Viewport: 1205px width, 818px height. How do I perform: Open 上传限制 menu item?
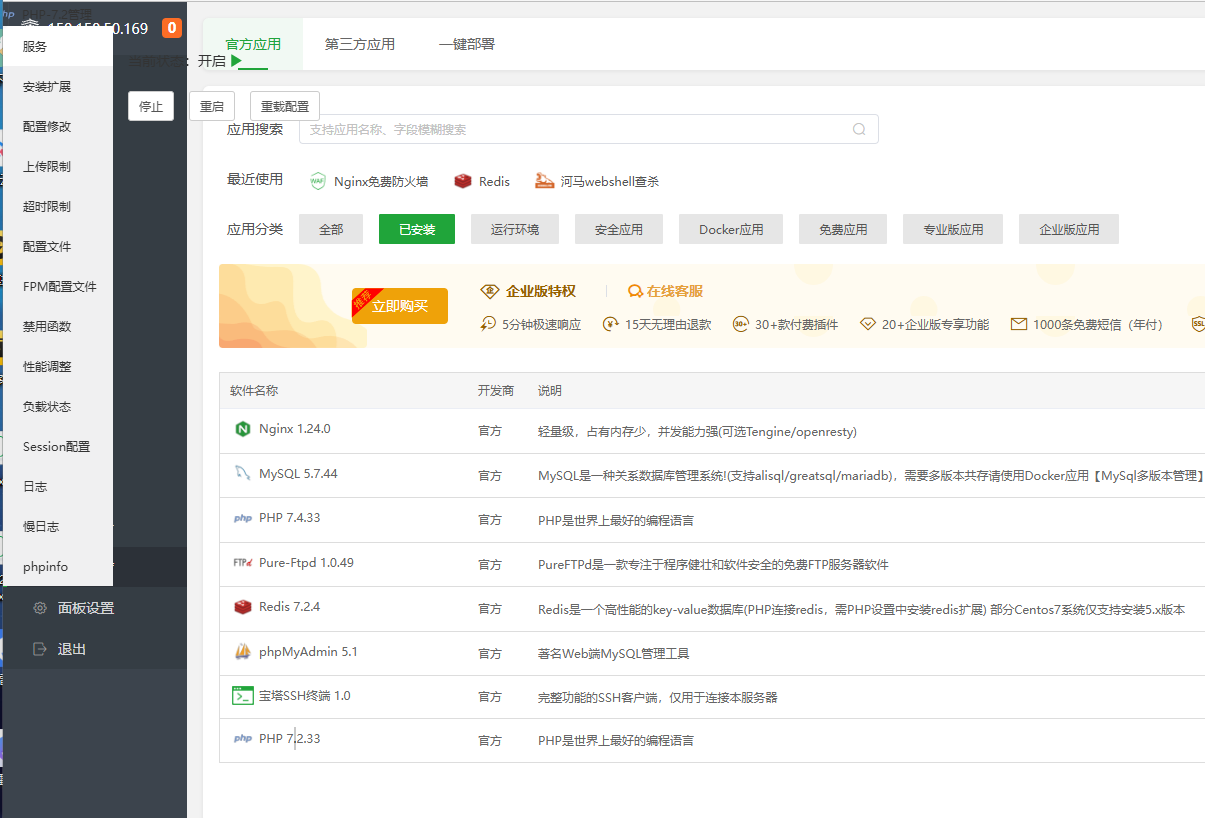pyautogui.click(x=58, y=167)
